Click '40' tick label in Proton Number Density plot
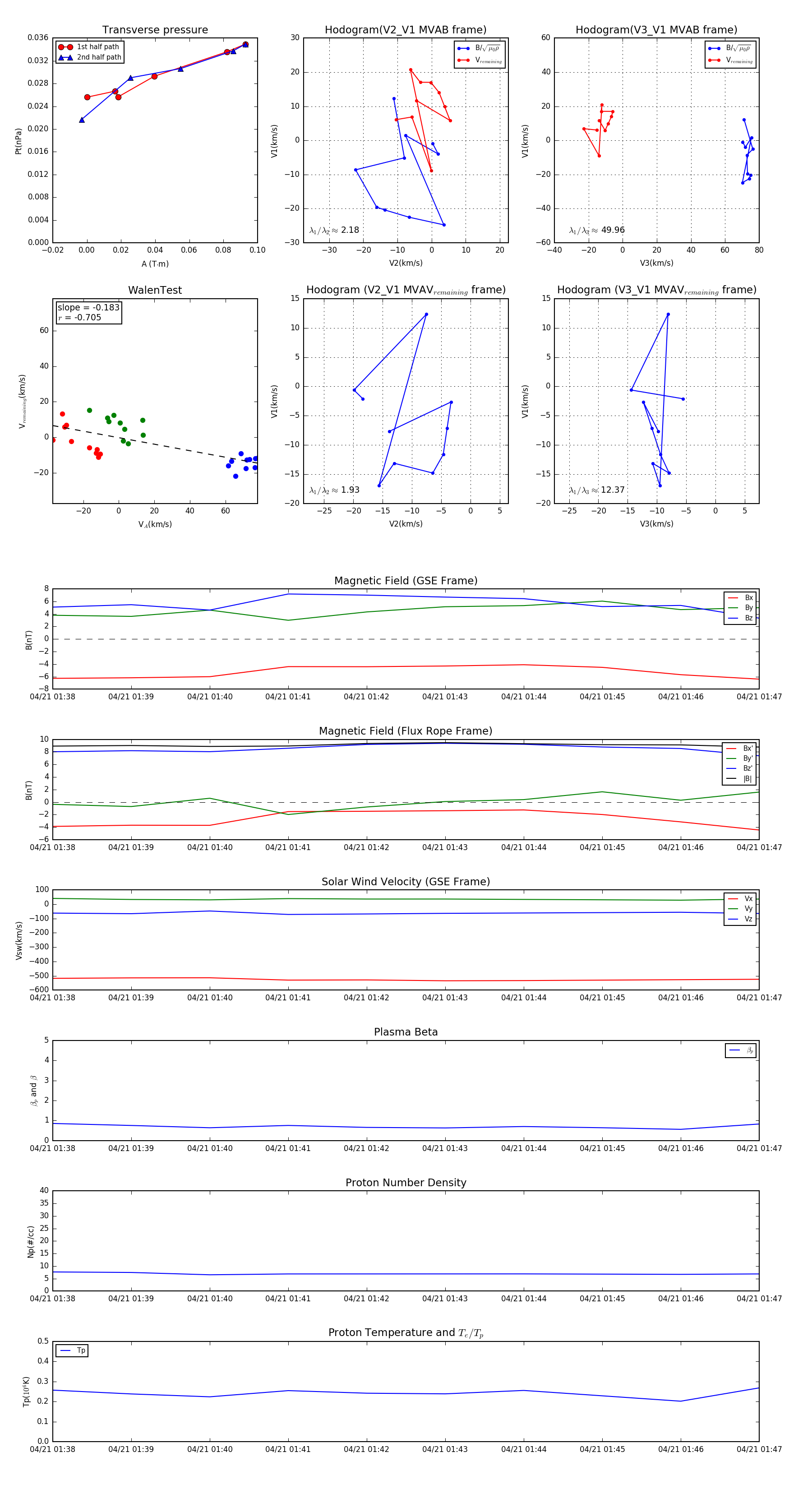 pos(44,1191)
